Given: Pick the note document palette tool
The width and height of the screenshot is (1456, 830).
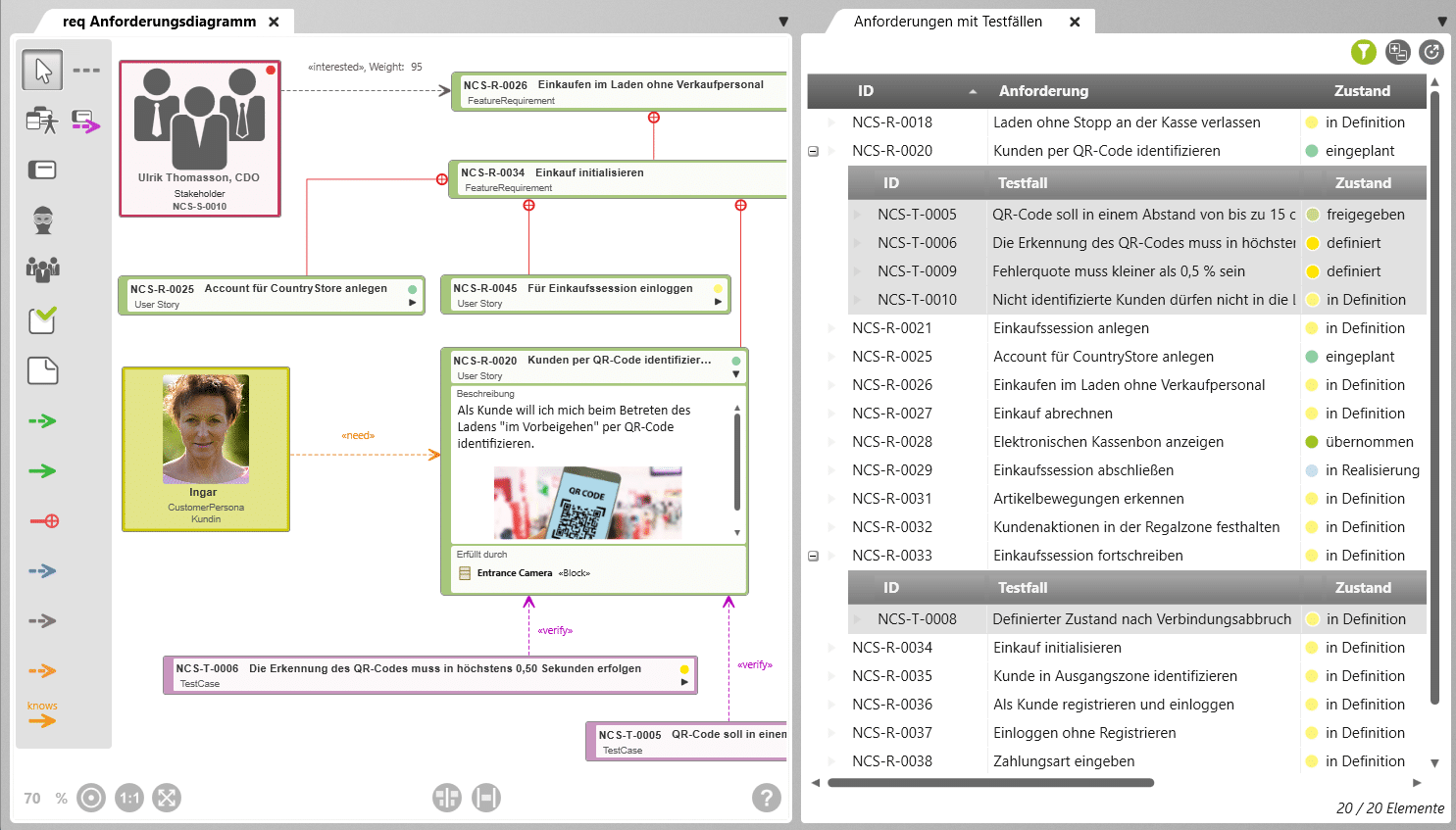Looking at the screenshot, I should (42, 370).
